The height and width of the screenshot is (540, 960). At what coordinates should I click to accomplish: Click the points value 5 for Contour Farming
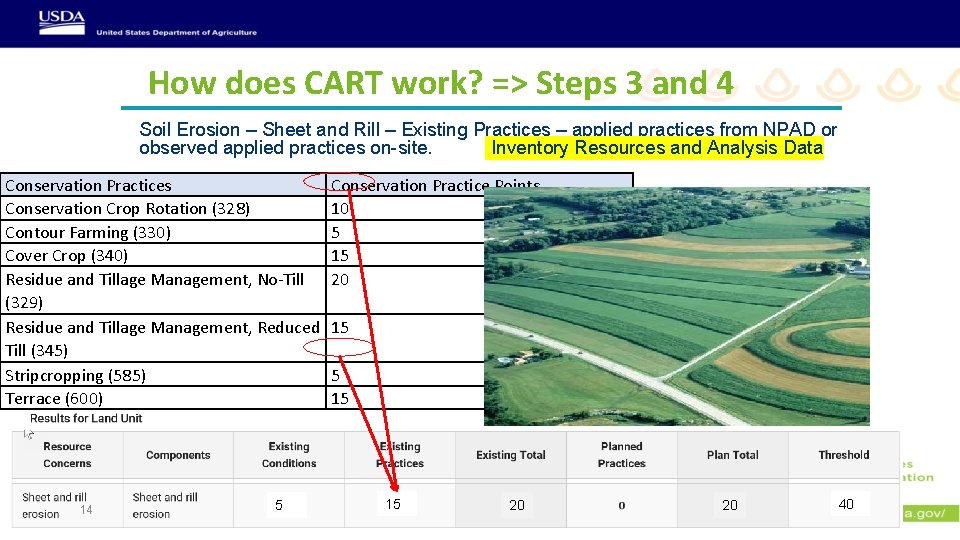tap(336, 233)
